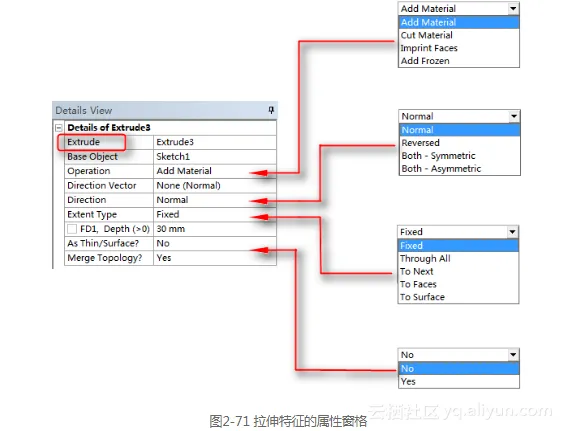563x431 pixels.
Task: Click the 30 mm depth value field
Action: coord(215,229)
